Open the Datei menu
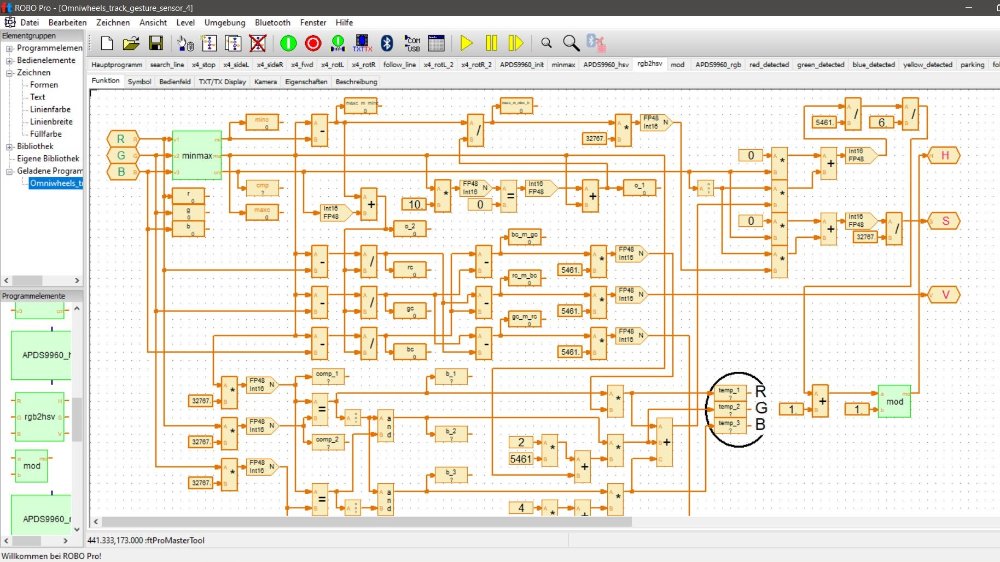Viewport: 1000px width, 562px height. [29, 22]
